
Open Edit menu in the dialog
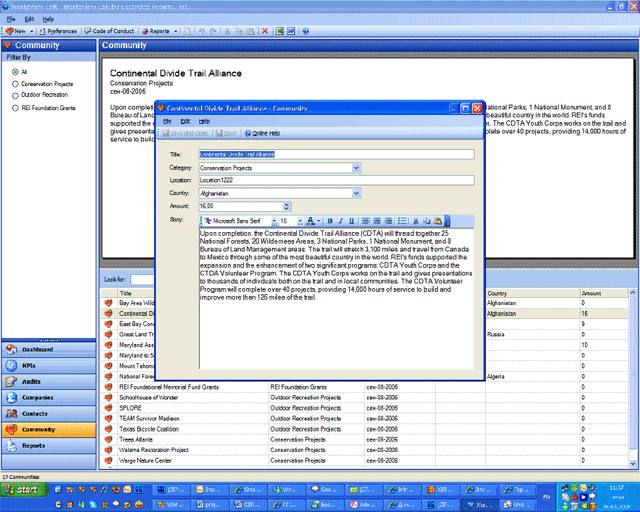(x=185, y=121)
